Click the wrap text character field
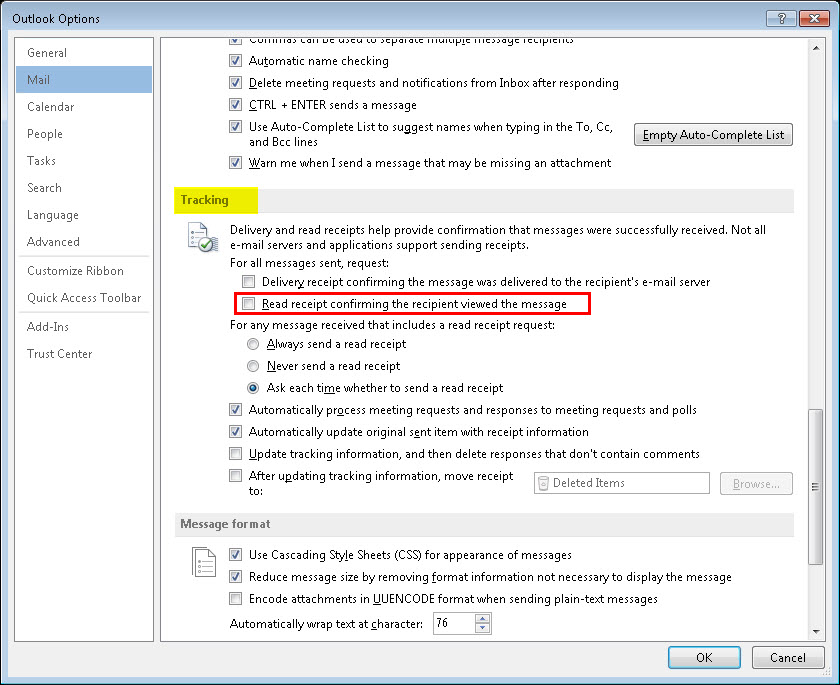The height and width of the screenshot is (685, 840). coord(454,623)
